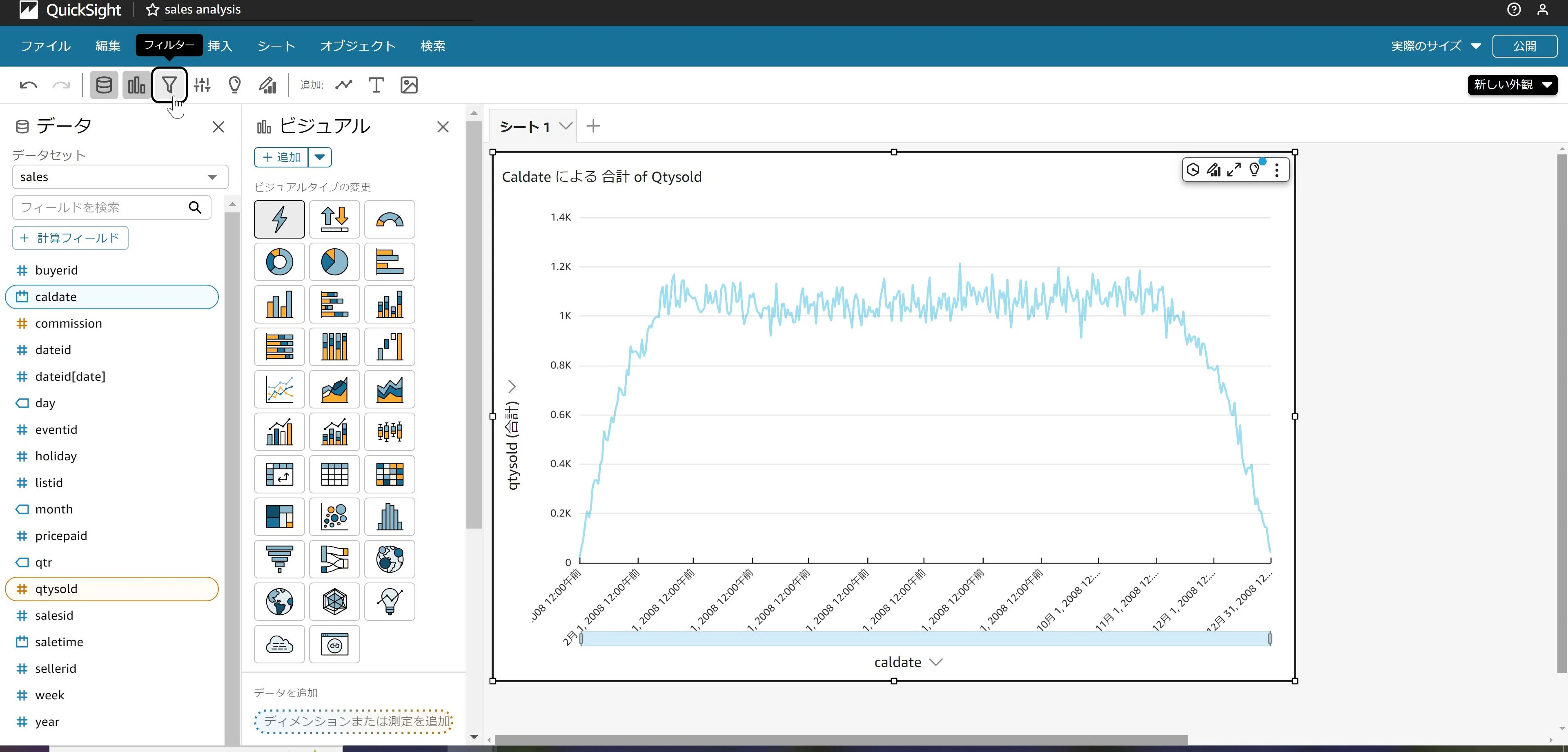The image size is (1568, 752).
Task: Click the + 追加 visual button
Action: (x=281, y=158)
